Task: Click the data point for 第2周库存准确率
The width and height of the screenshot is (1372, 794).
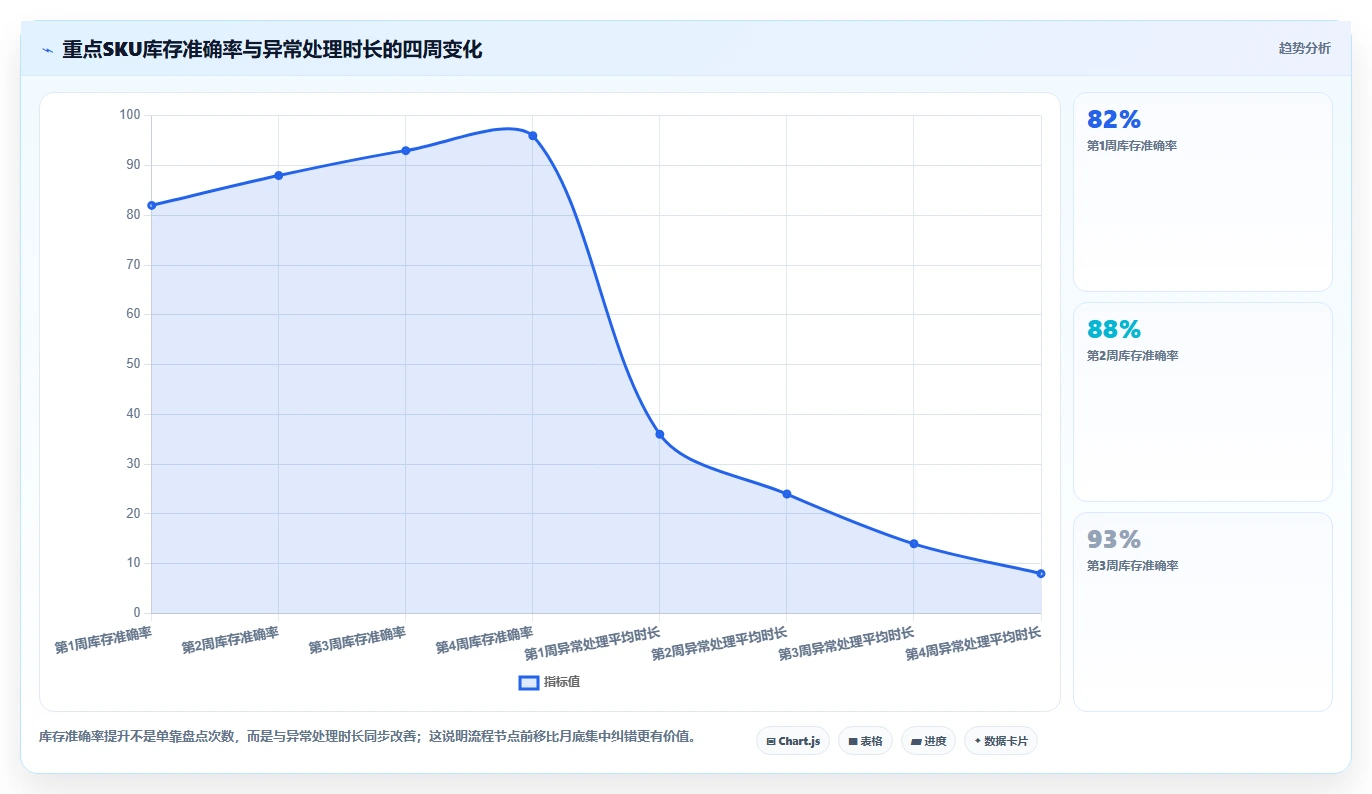Action: click(278, 176)
